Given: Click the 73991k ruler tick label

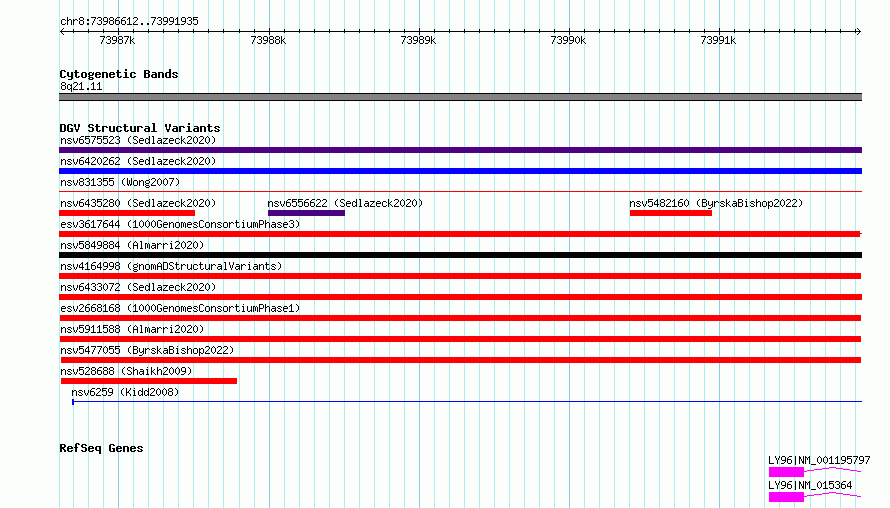Looking at the screenshot, I should click(718, 40).
